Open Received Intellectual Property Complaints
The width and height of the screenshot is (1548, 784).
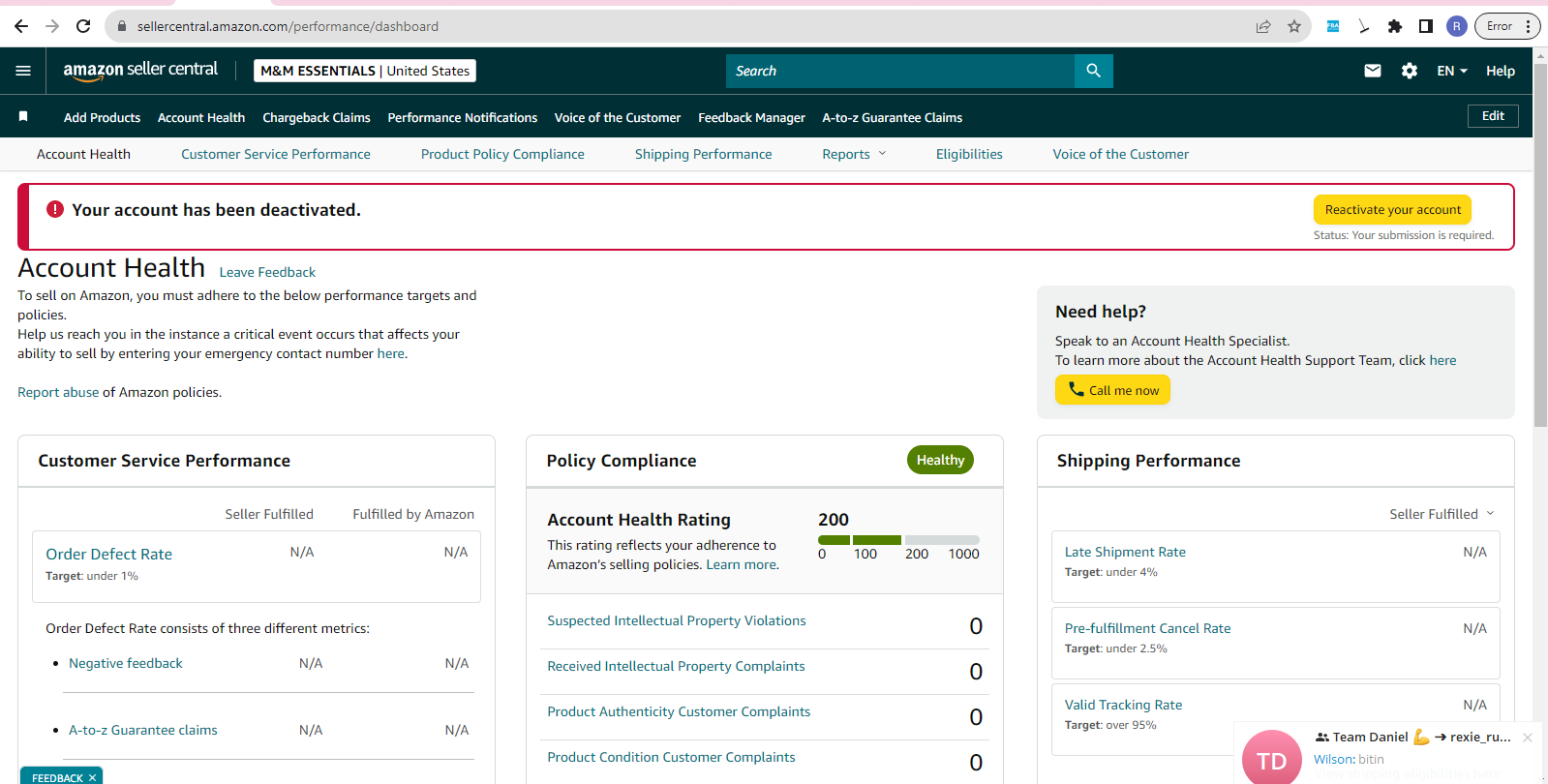coord(676,666)
